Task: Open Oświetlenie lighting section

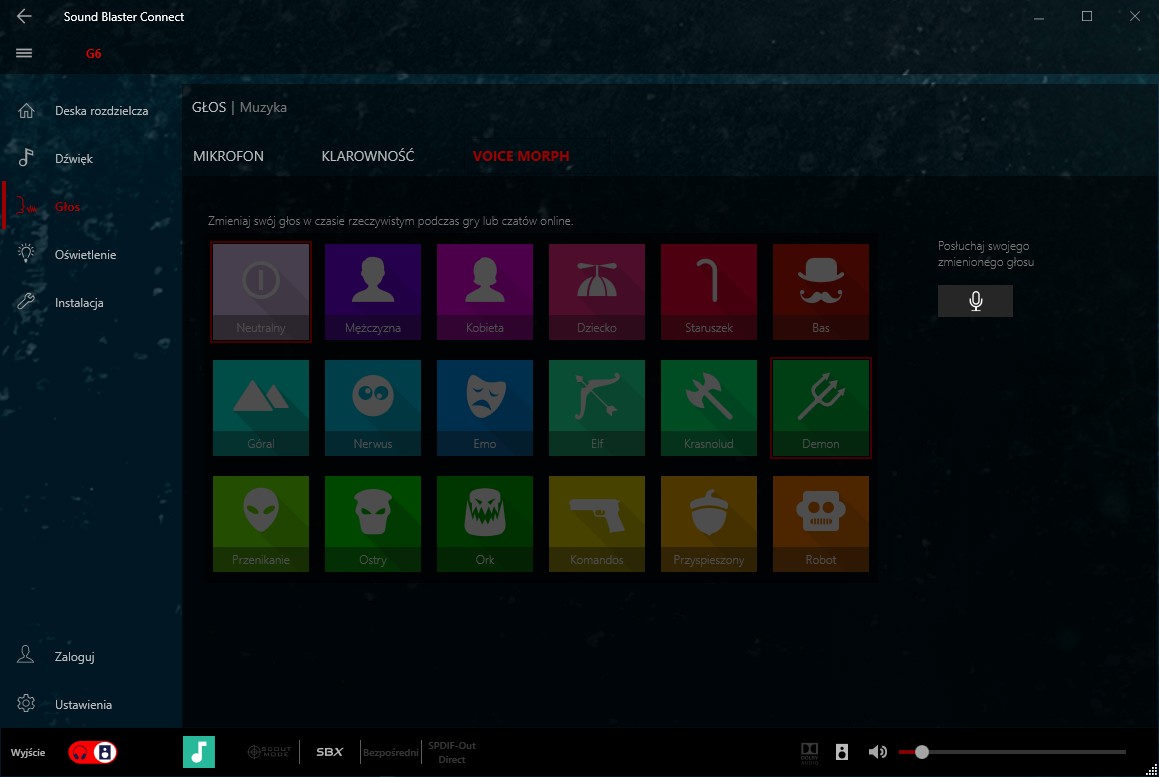Action: [91, 254]
